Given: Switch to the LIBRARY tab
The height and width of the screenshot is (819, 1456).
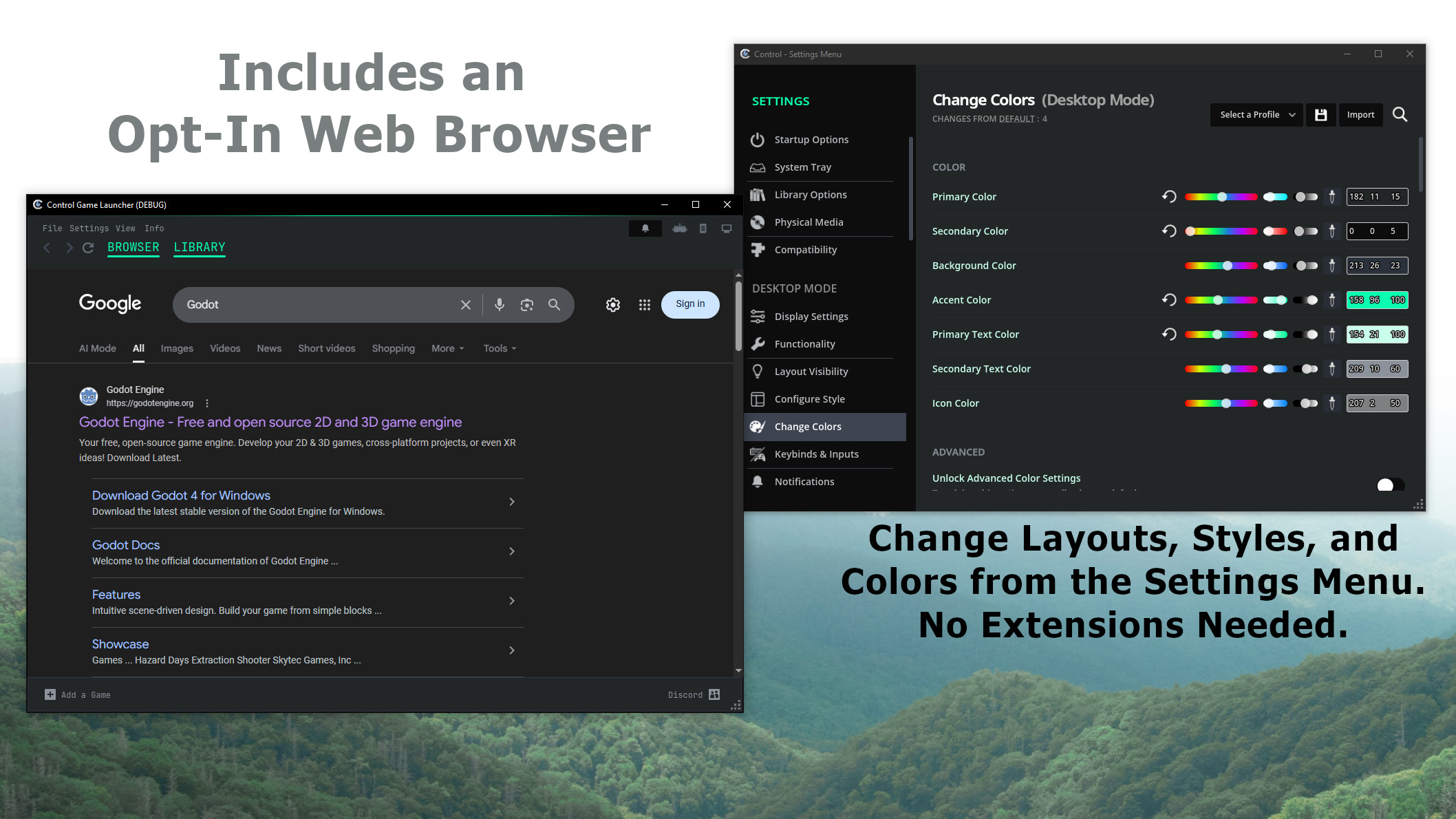Looking at the screenshot, I should click(200, 247).
